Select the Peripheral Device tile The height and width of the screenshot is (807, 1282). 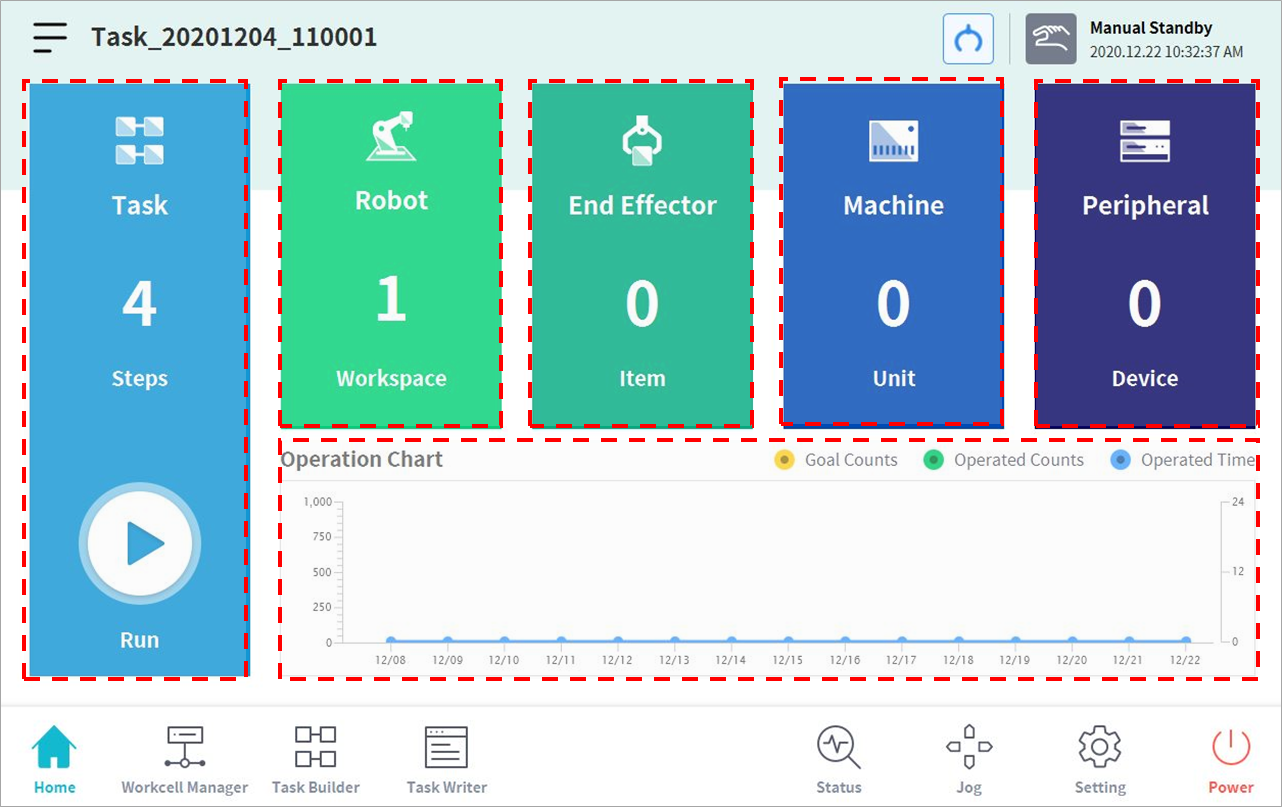pos(1145,254)
